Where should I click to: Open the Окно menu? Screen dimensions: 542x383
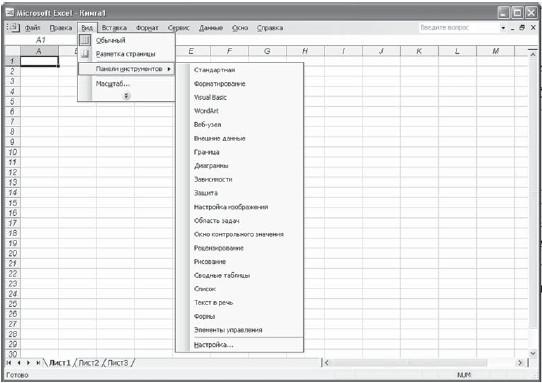(240, 28)
